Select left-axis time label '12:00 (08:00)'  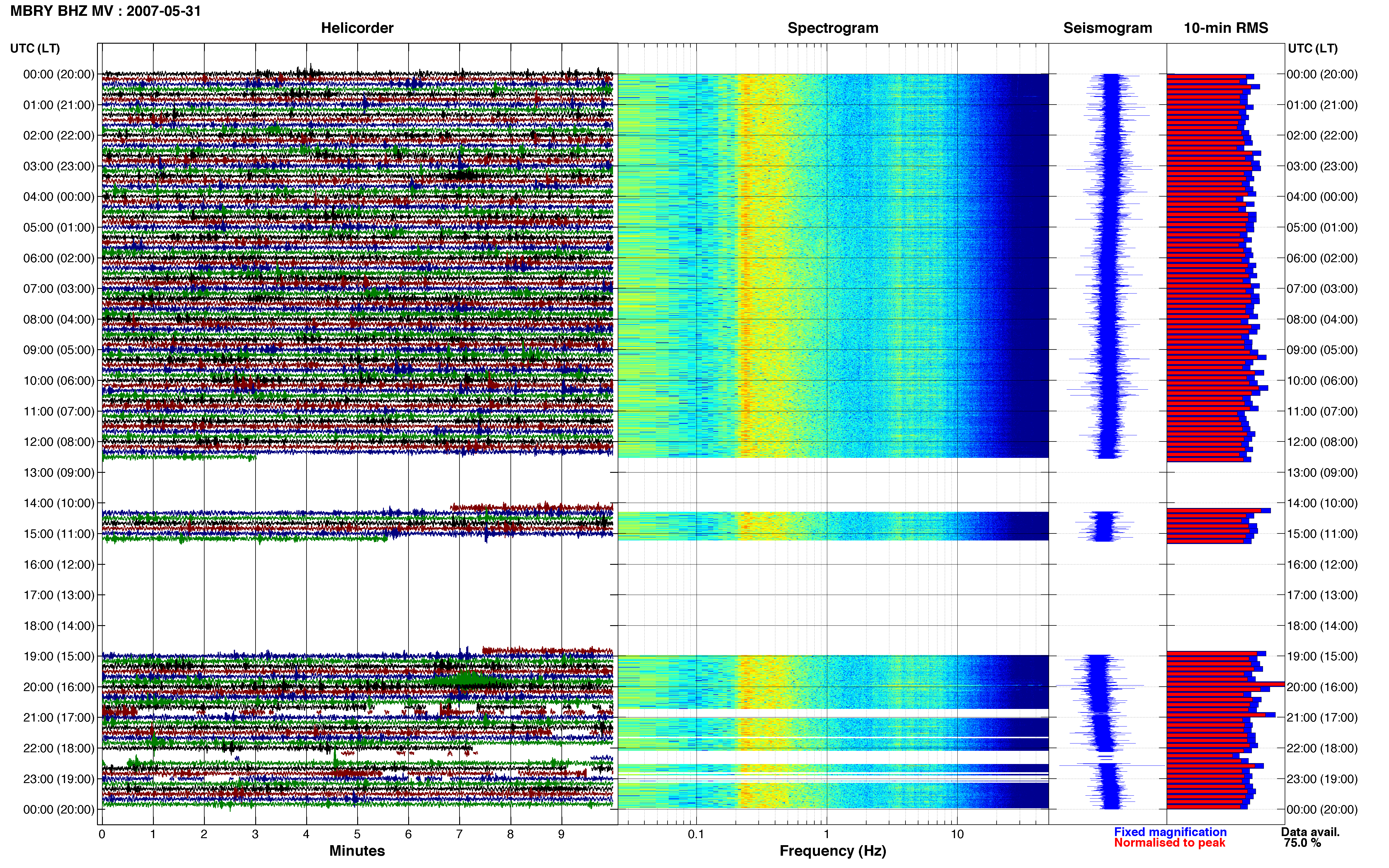pyautogui.click(x=59, y=442)
